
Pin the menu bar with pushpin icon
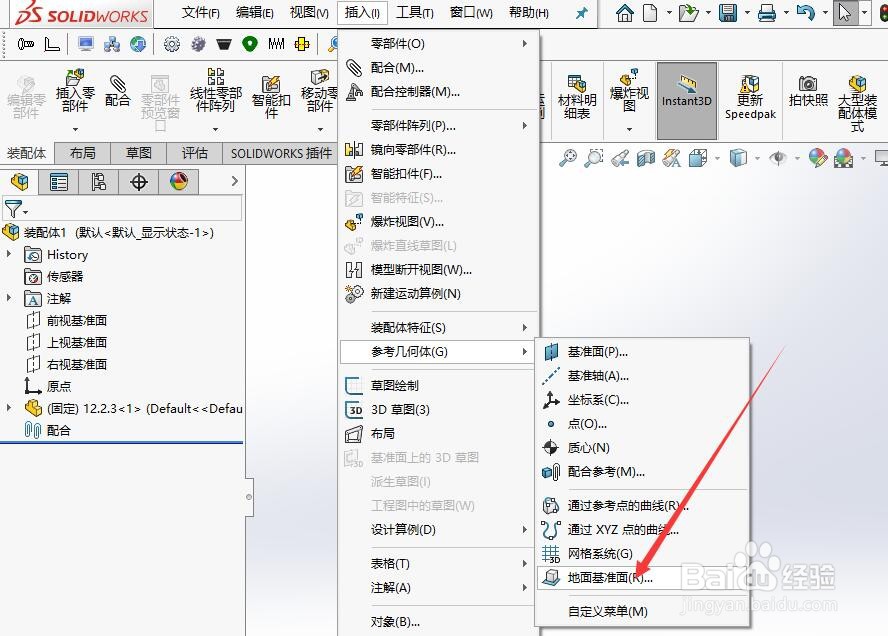click(581, 12)
